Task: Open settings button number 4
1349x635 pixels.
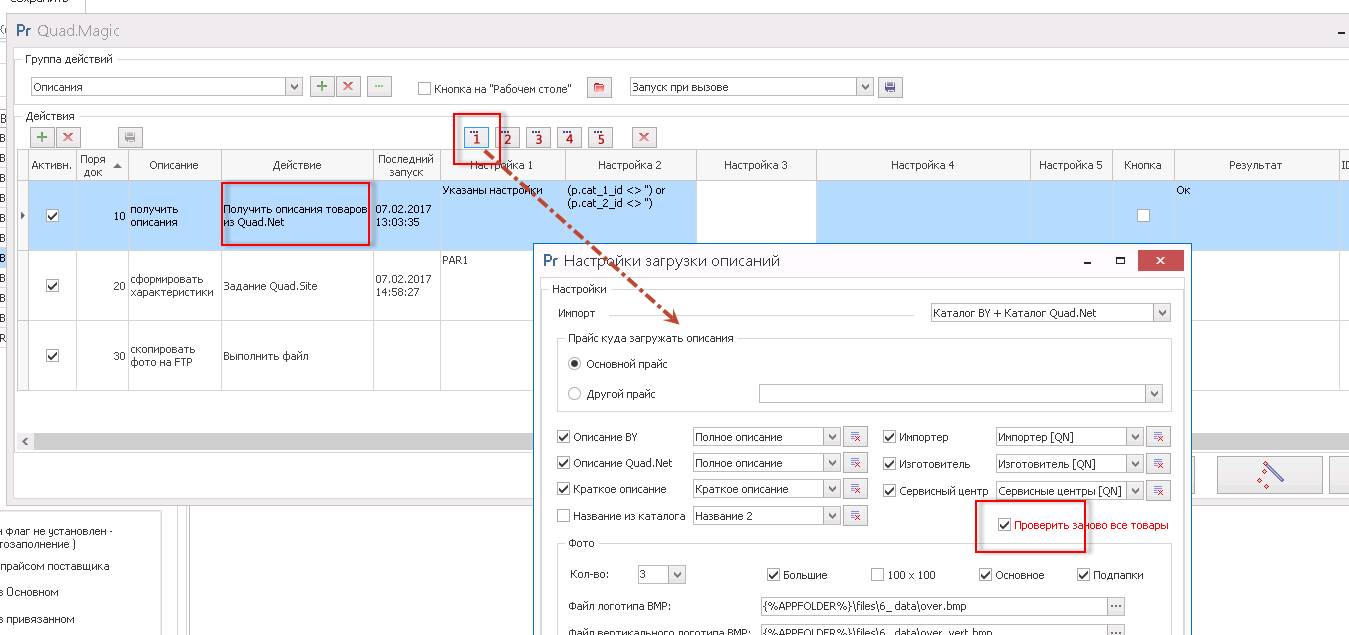Action: (x=569, y=137)
